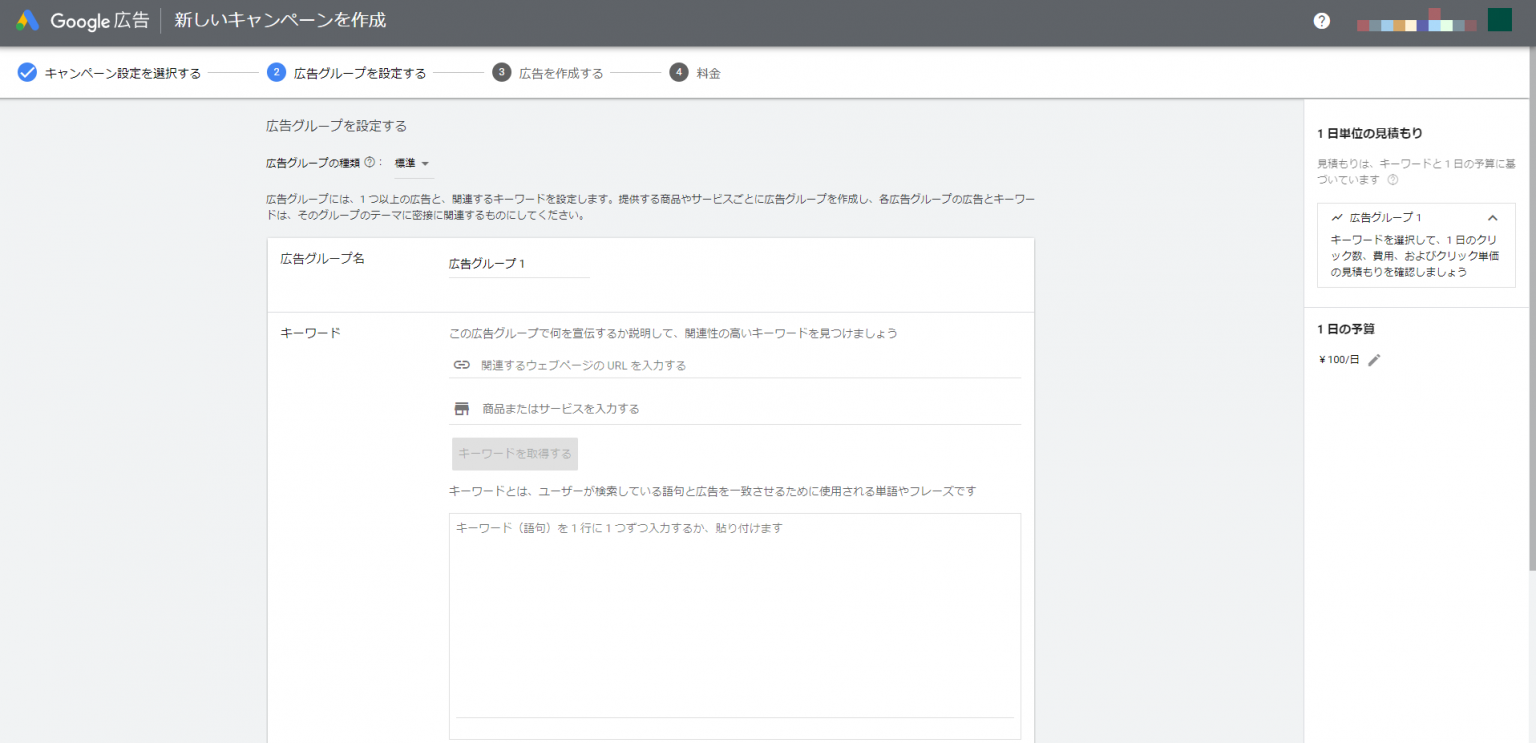The width and height of the screenshot is (1536, 743).
Task: Select step 2 広告グループを設定する
Action: 347,73
